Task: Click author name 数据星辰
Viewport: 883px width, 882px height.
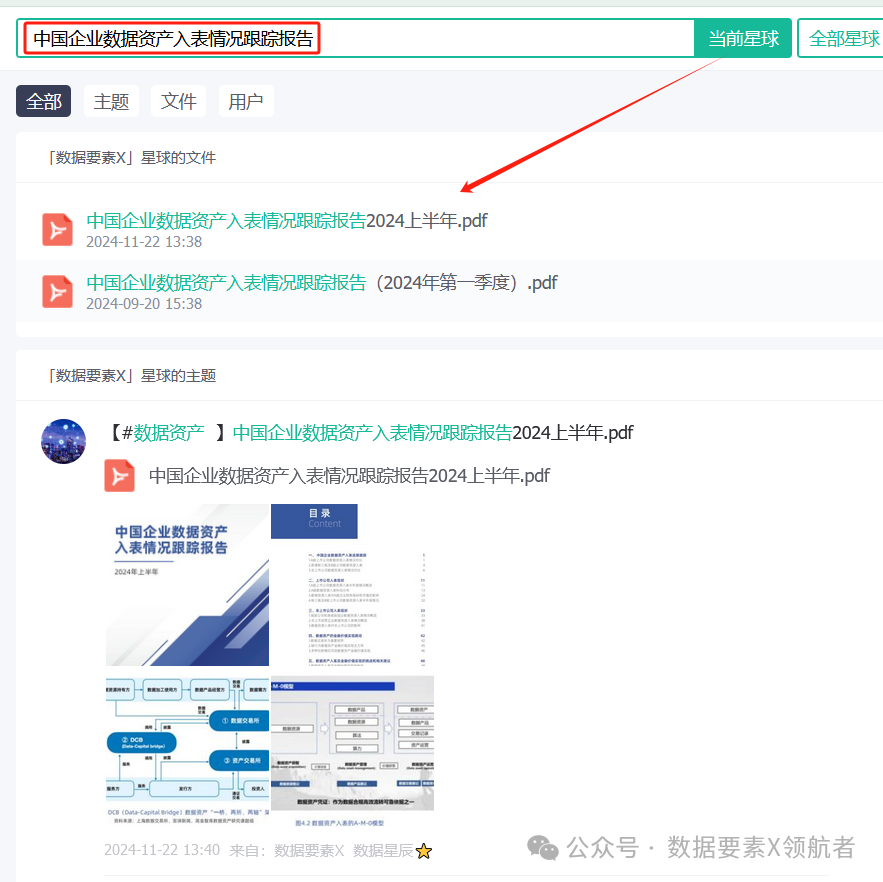Action: 383,850
